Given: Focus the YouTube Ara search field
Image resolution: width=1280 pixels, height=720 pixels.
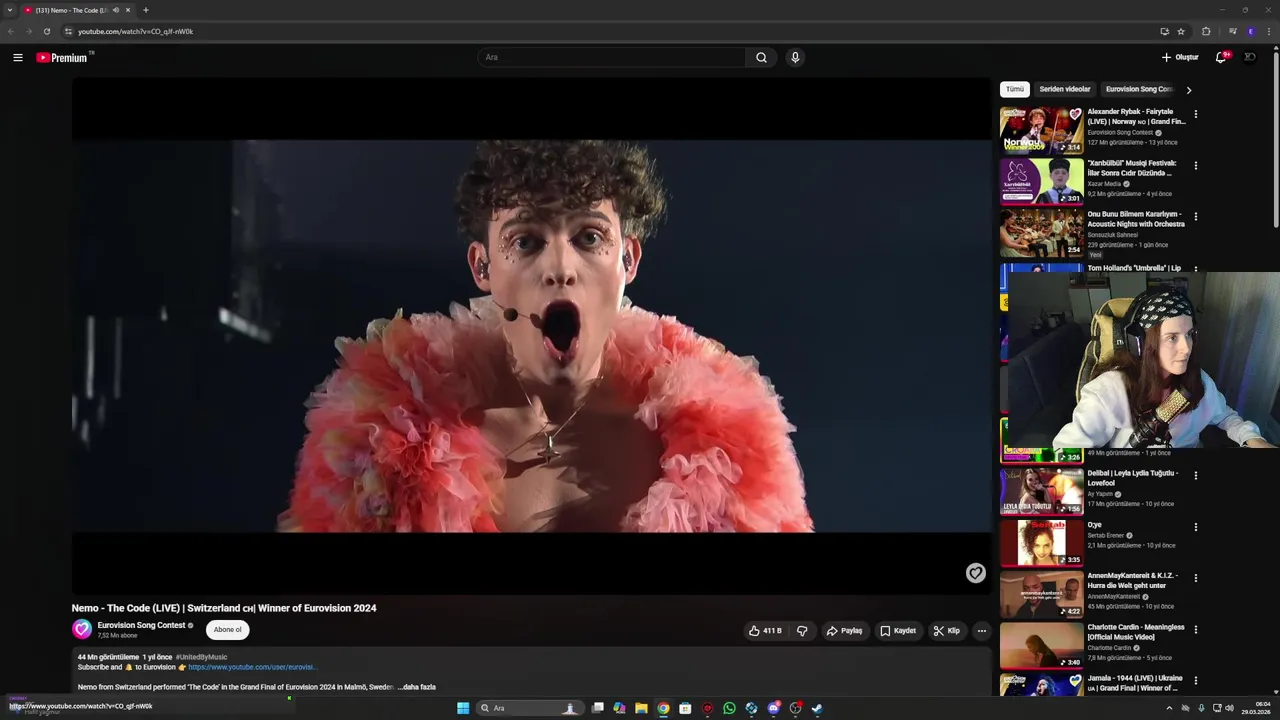Looking at the screenshot, I should (x=612, y=57).
